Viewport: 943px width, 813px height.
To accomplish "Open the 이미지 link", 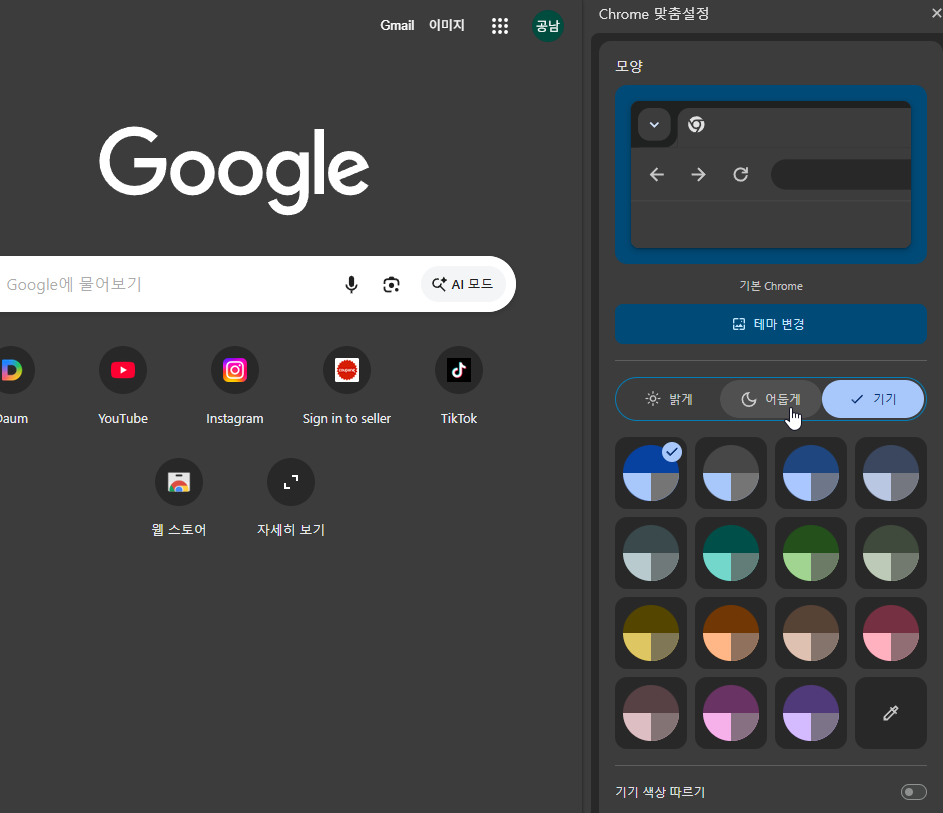I will point(446,25).
